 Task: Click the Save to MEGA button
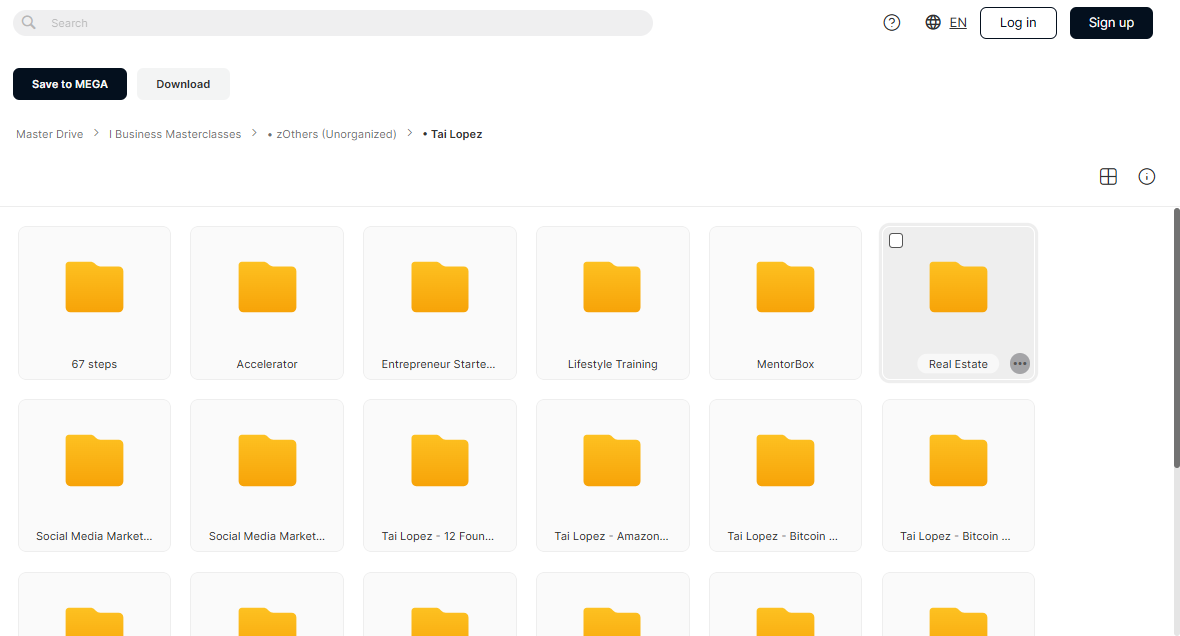(x=70, y=84)
